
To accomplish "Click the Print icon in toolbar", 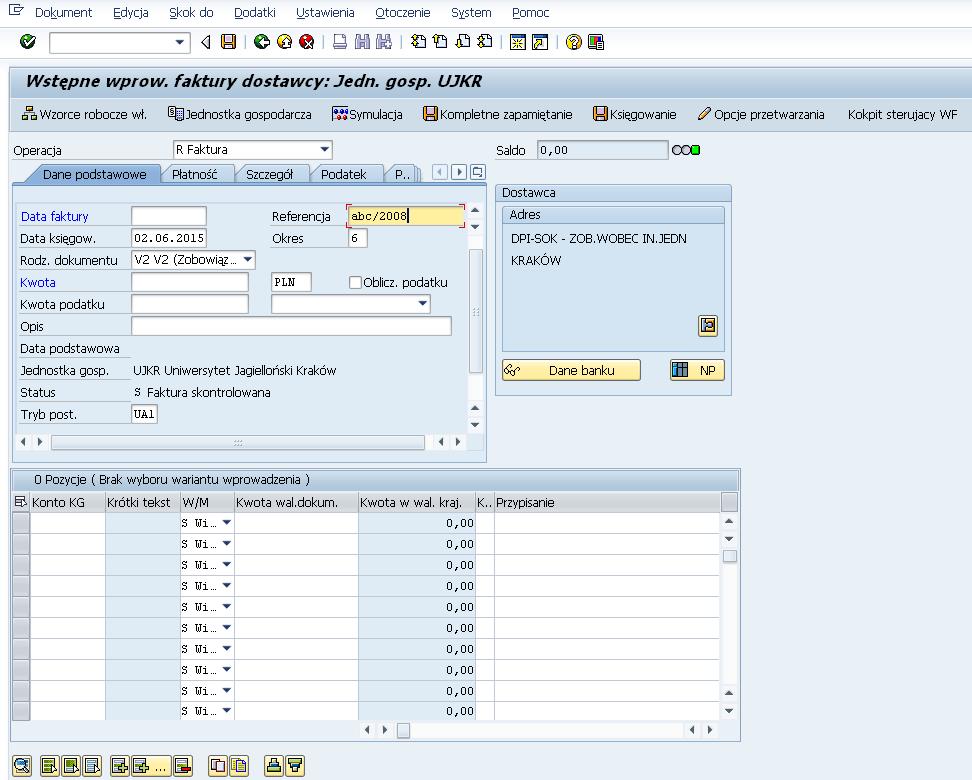I will [x=340, y=42].
